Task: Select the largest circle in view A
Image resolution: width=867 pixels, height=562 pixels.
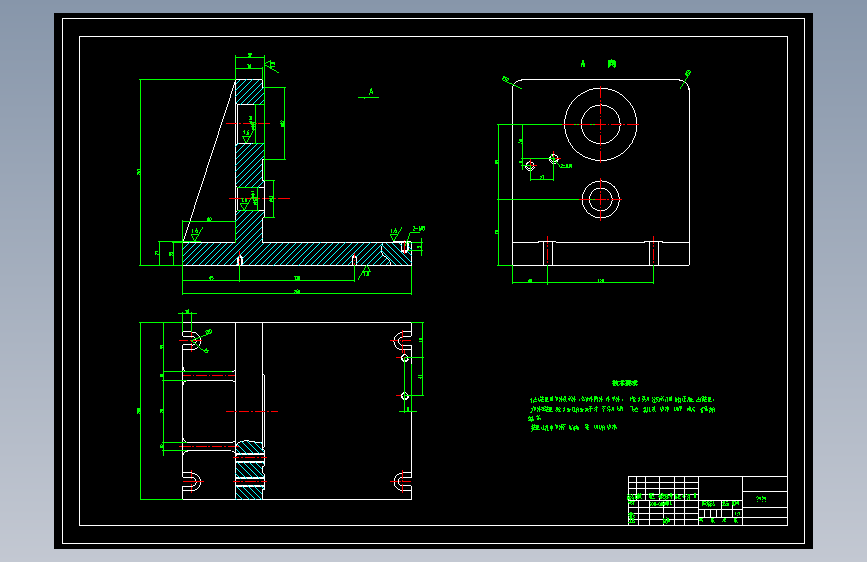Action: click(x=600, y=124)
